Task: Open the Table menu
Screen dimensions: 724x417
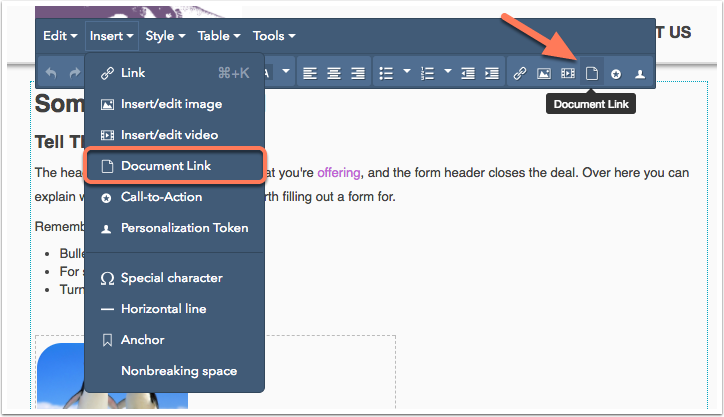Action: (x=219, y=36)
